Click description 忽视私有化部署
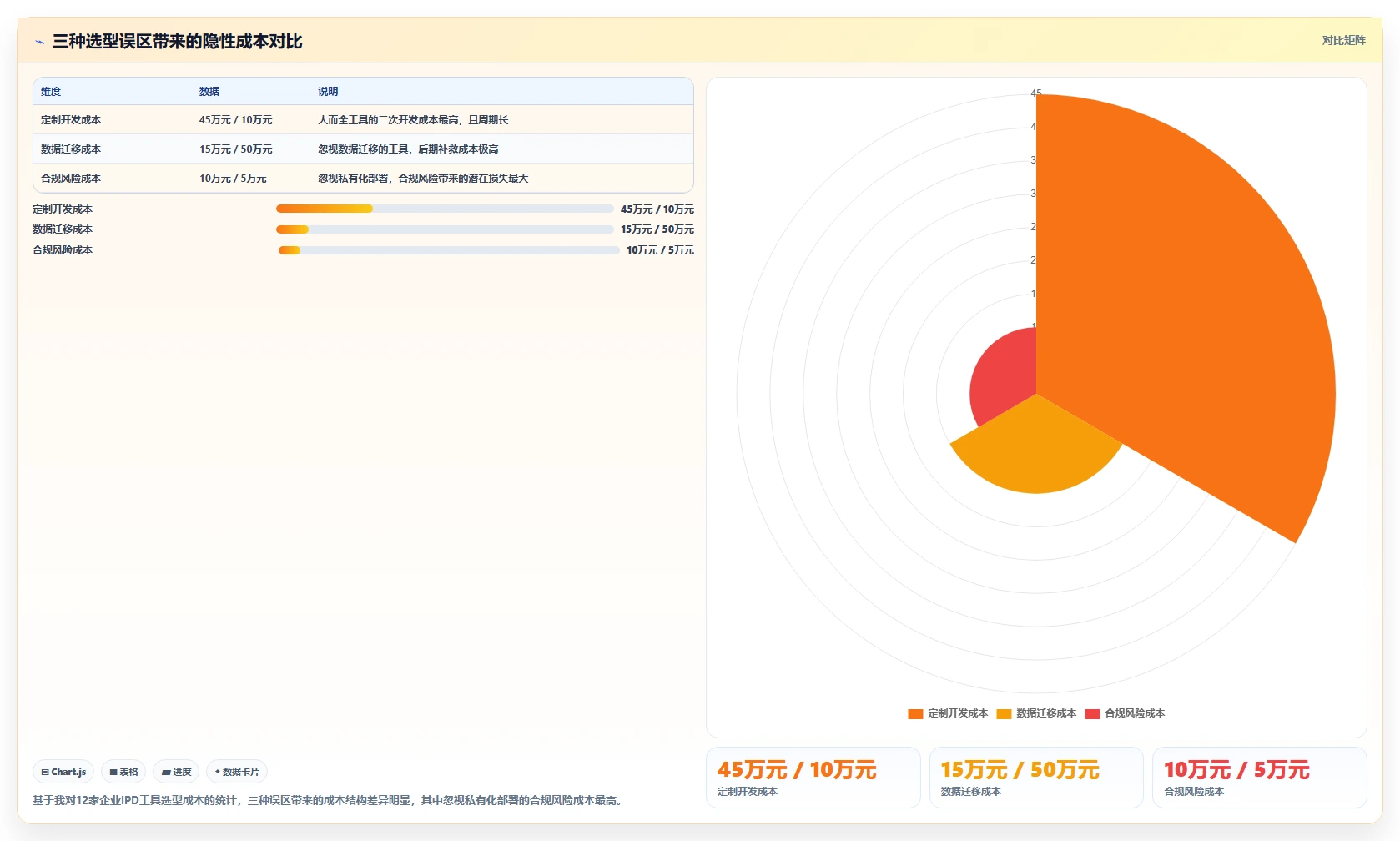The width and height of the screenshot is (1400, 841). (423, 179)
